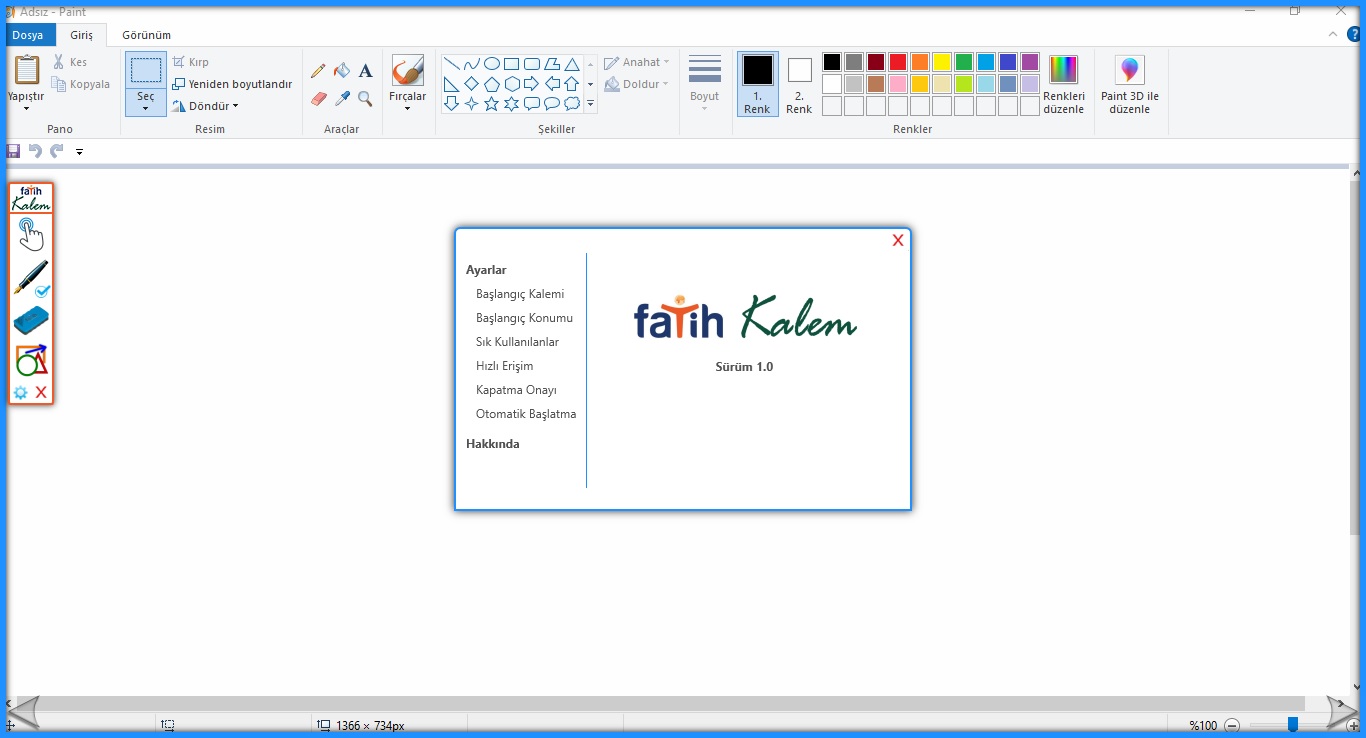1366x738 pixels.
Task: Select 2. Renk background color
Action: 799,84
